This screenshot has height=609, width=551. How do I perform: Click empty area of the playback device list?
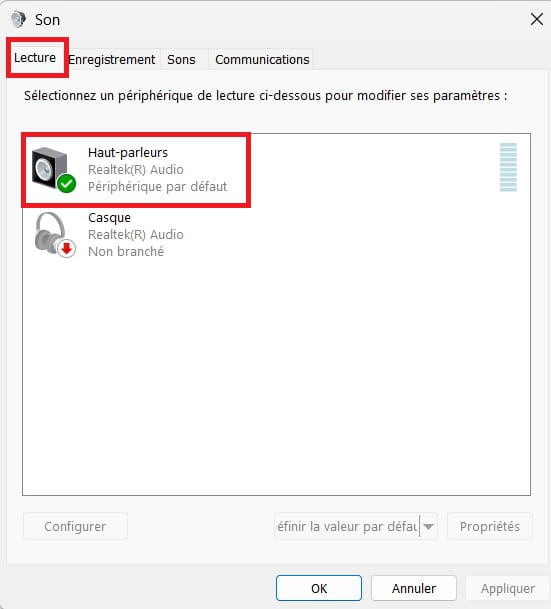tap(276, 369)
